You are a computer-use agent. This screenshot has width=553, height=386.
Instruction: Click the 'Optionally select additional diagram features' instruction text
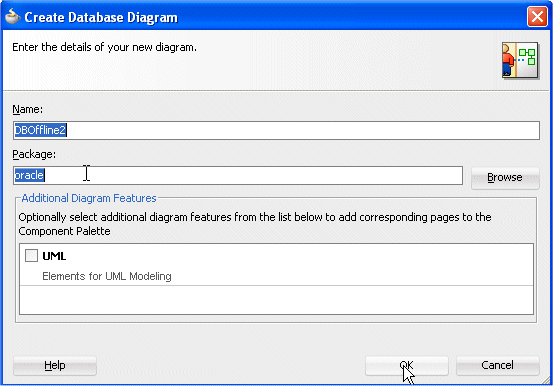pyautogui.click(x=255, y=224)
